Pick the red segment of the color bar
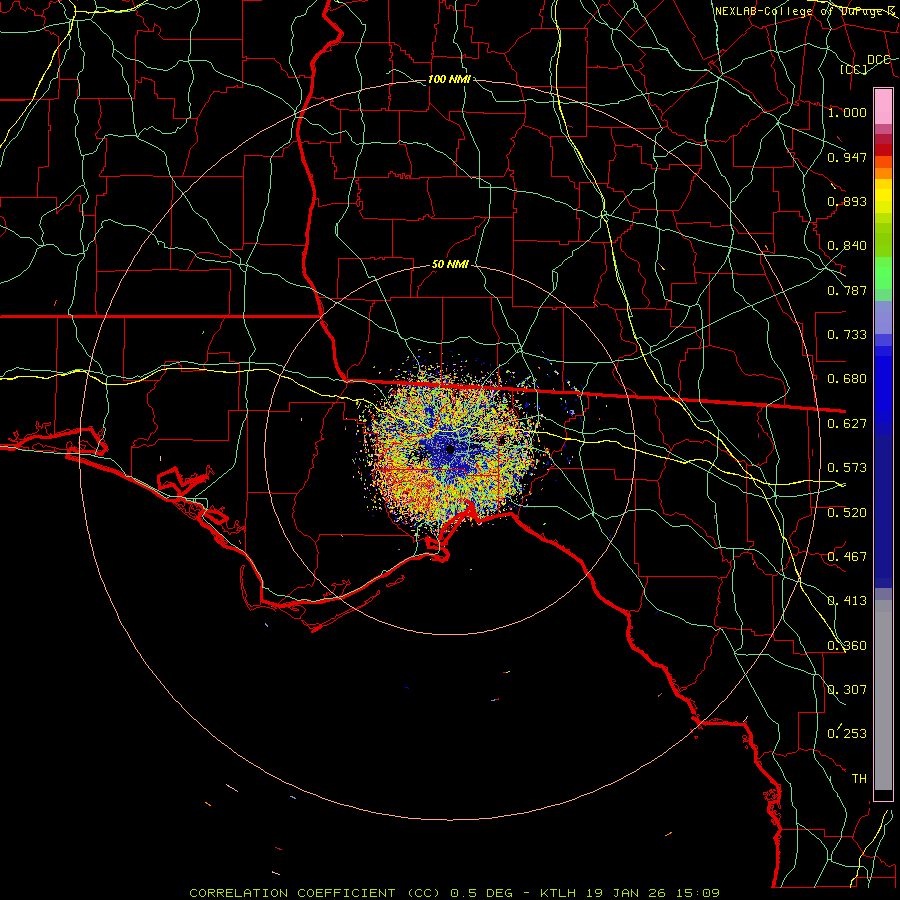The image size is (900, 900). pos(883,150)
